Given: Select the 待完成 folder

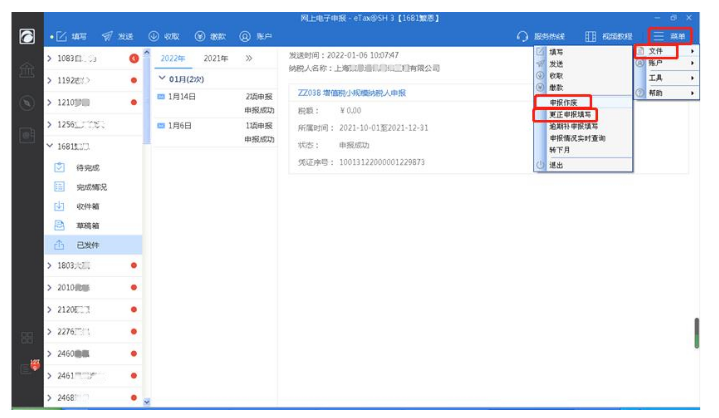Looking at the screenshot, I should 94,167.
